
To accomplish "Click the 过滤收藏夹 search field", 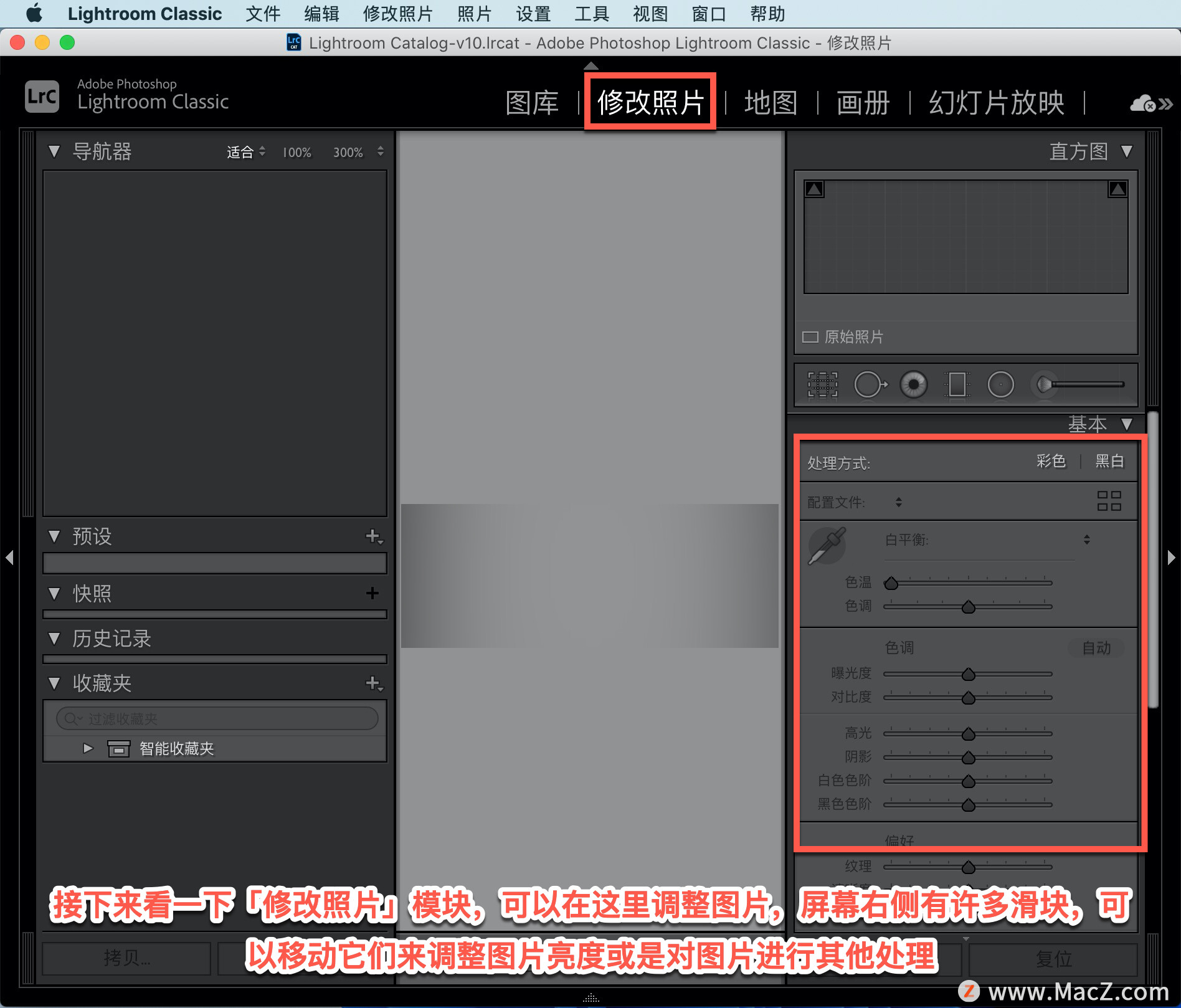I will [217, 718].
